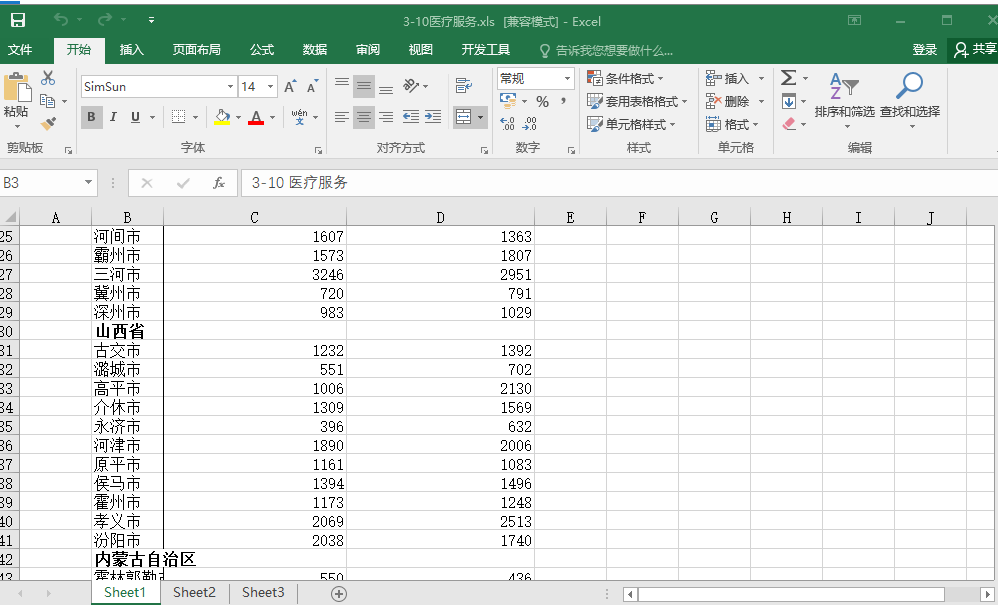
Task: Open font size 14 dropdown
Action: tap(271, 87)
